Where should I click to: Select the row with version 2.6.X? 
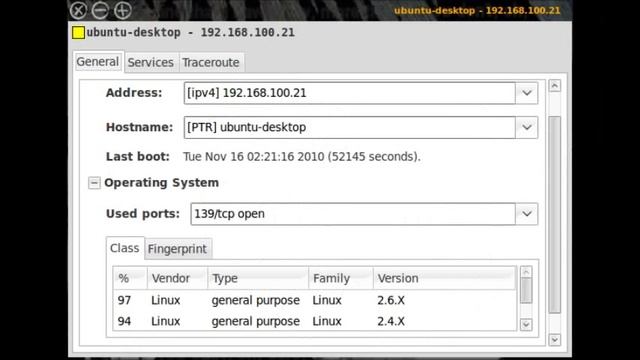coord(314,300)
